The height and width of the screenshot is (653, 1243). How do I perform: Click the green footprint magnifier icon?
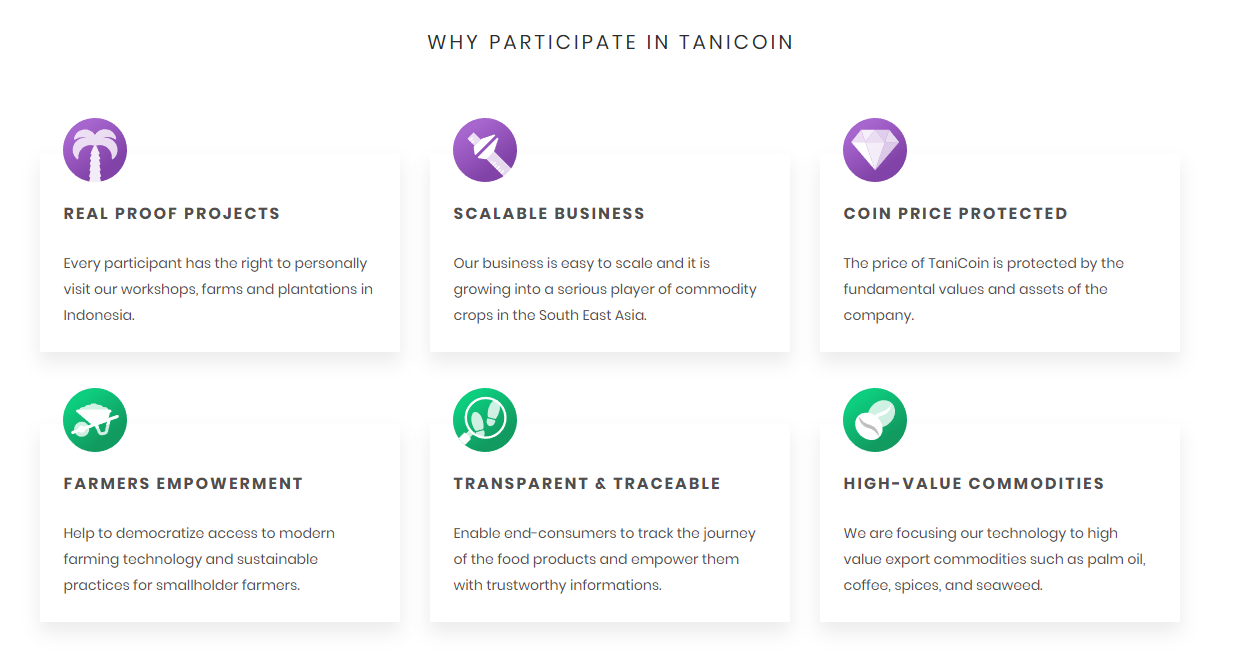click(x=485, y=420)
